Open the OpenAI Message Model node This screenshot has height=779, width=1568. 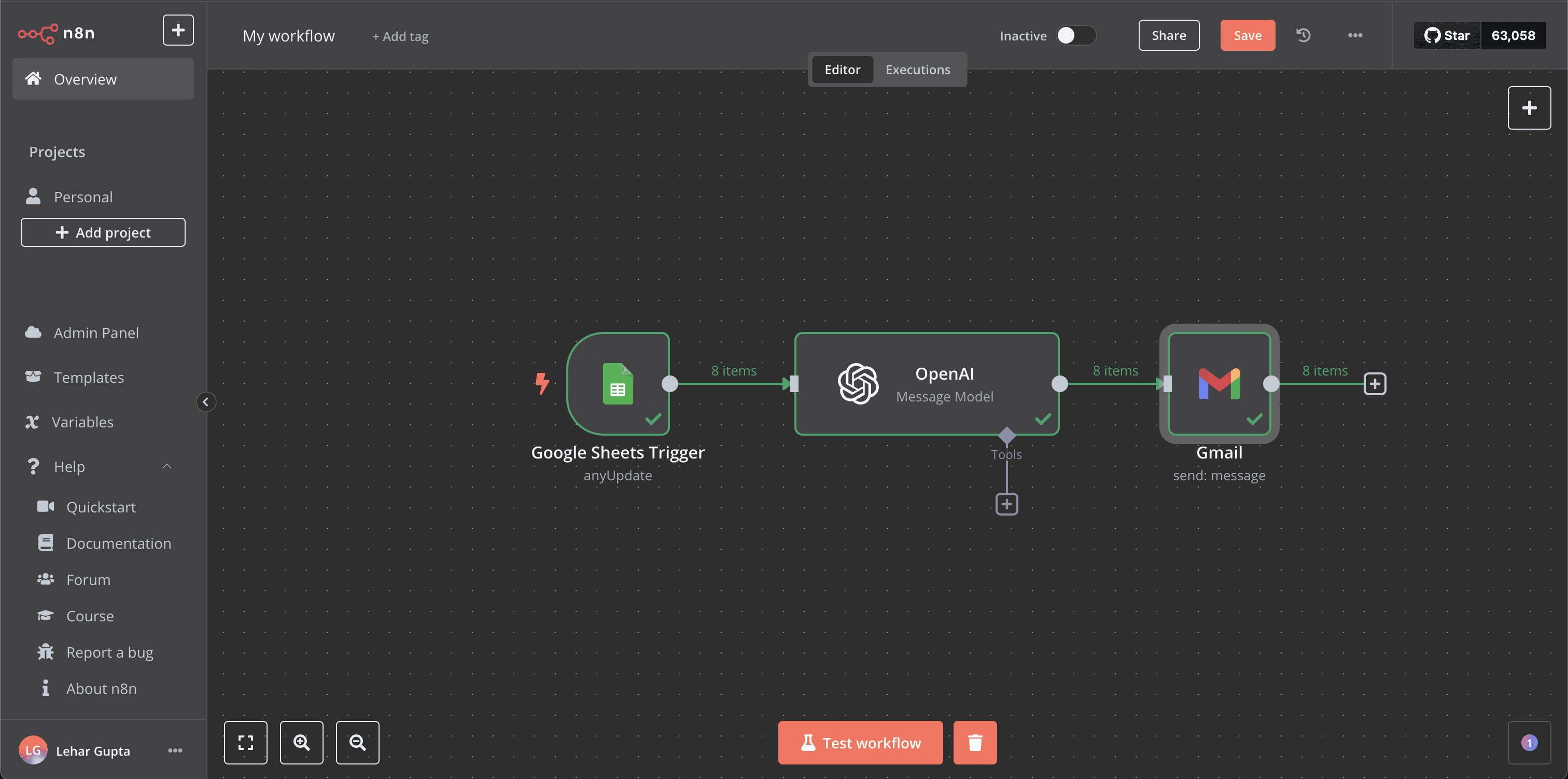[x=926, y=383]
